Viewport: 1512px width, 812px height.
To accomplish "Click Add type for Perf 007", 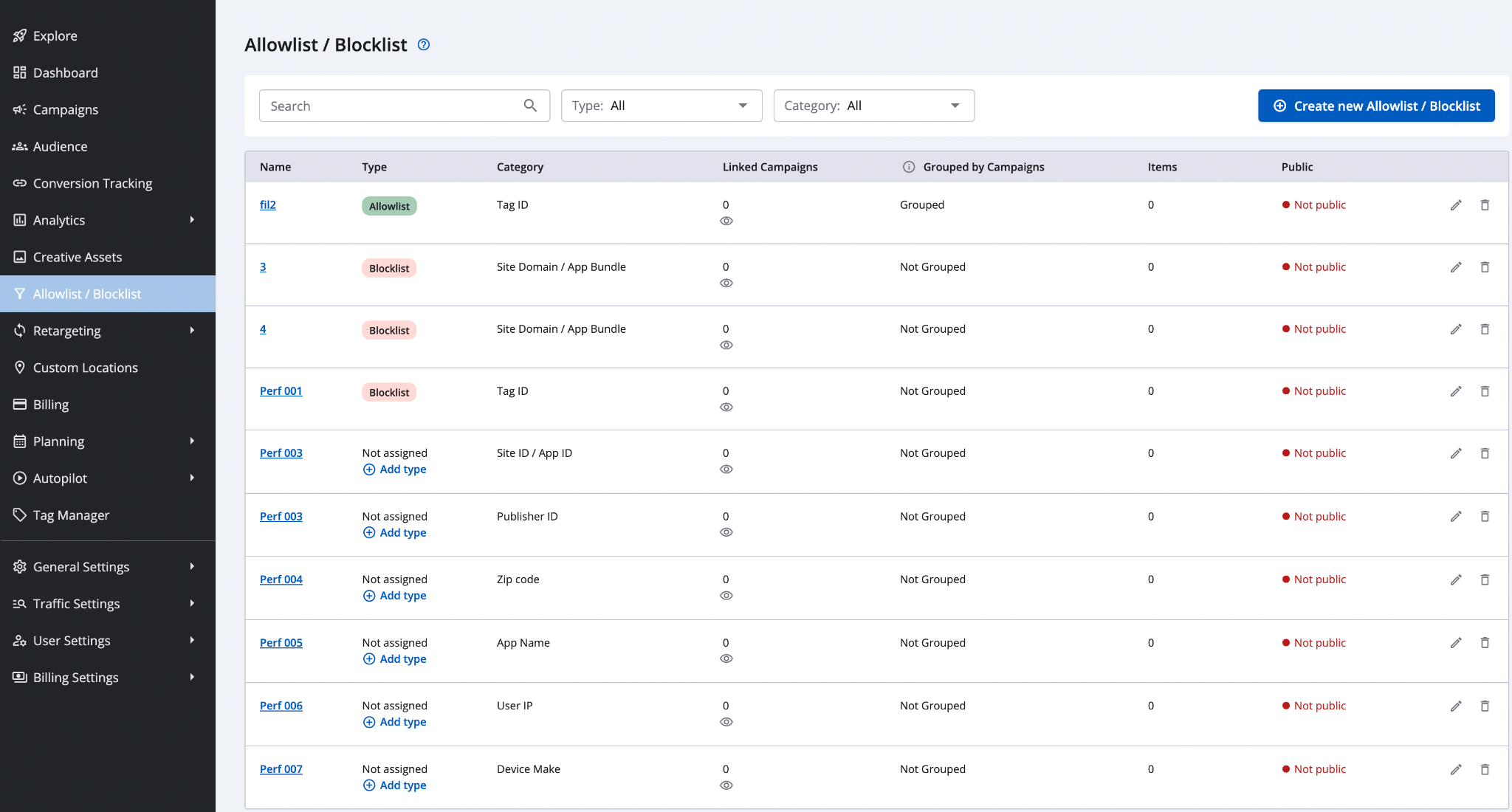I will coord(395,785).
